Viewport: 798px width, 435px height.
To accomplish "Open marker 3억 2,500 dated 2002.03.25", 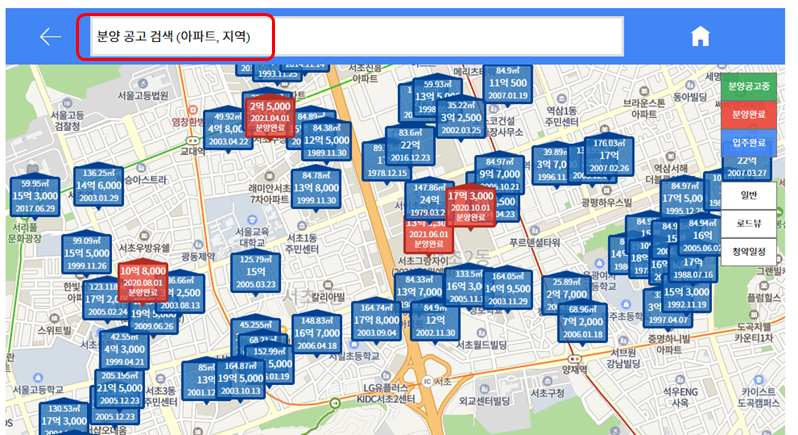I will (x=461, y=118).
